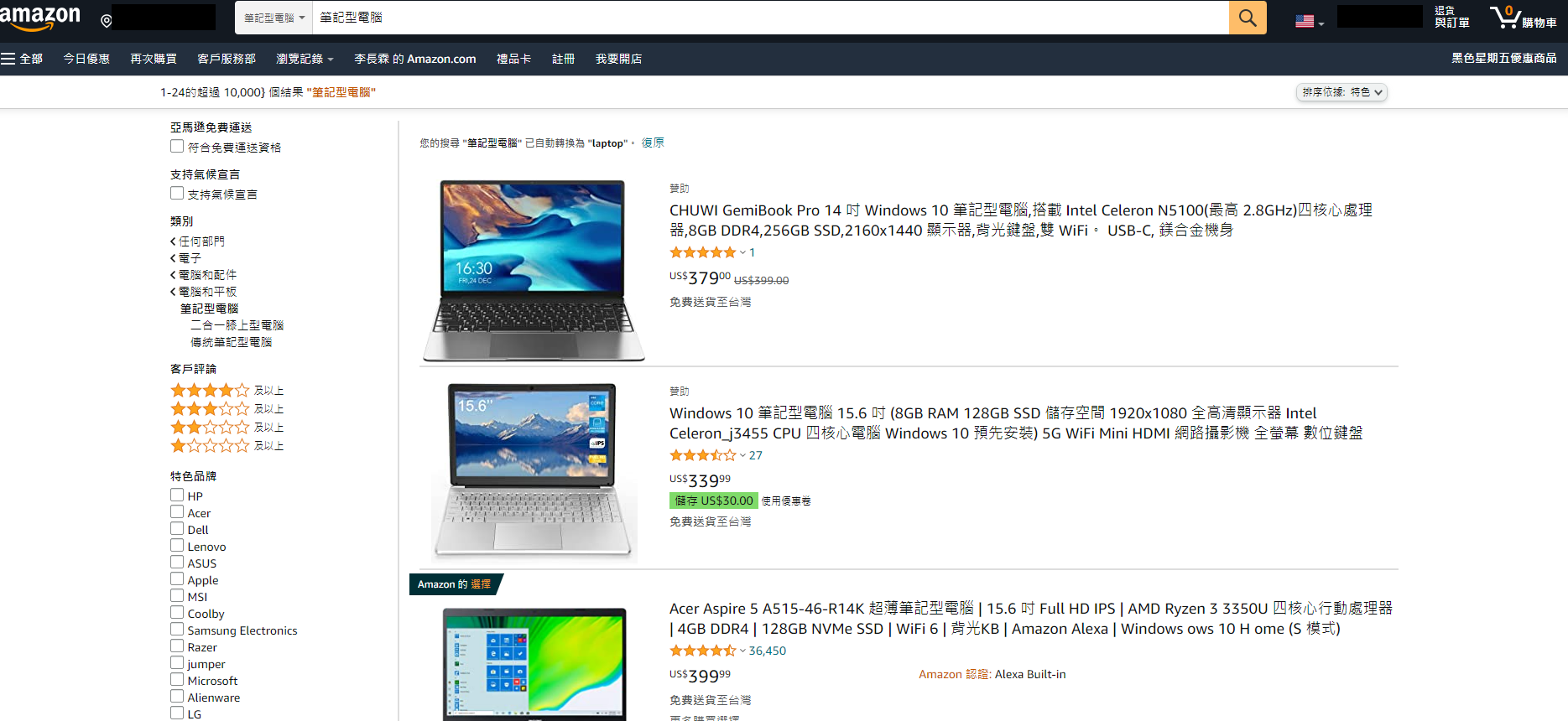Check the Razer brand checkbox
The width and height of the screenshot is (1568, 721).
(x=177, y=646)
